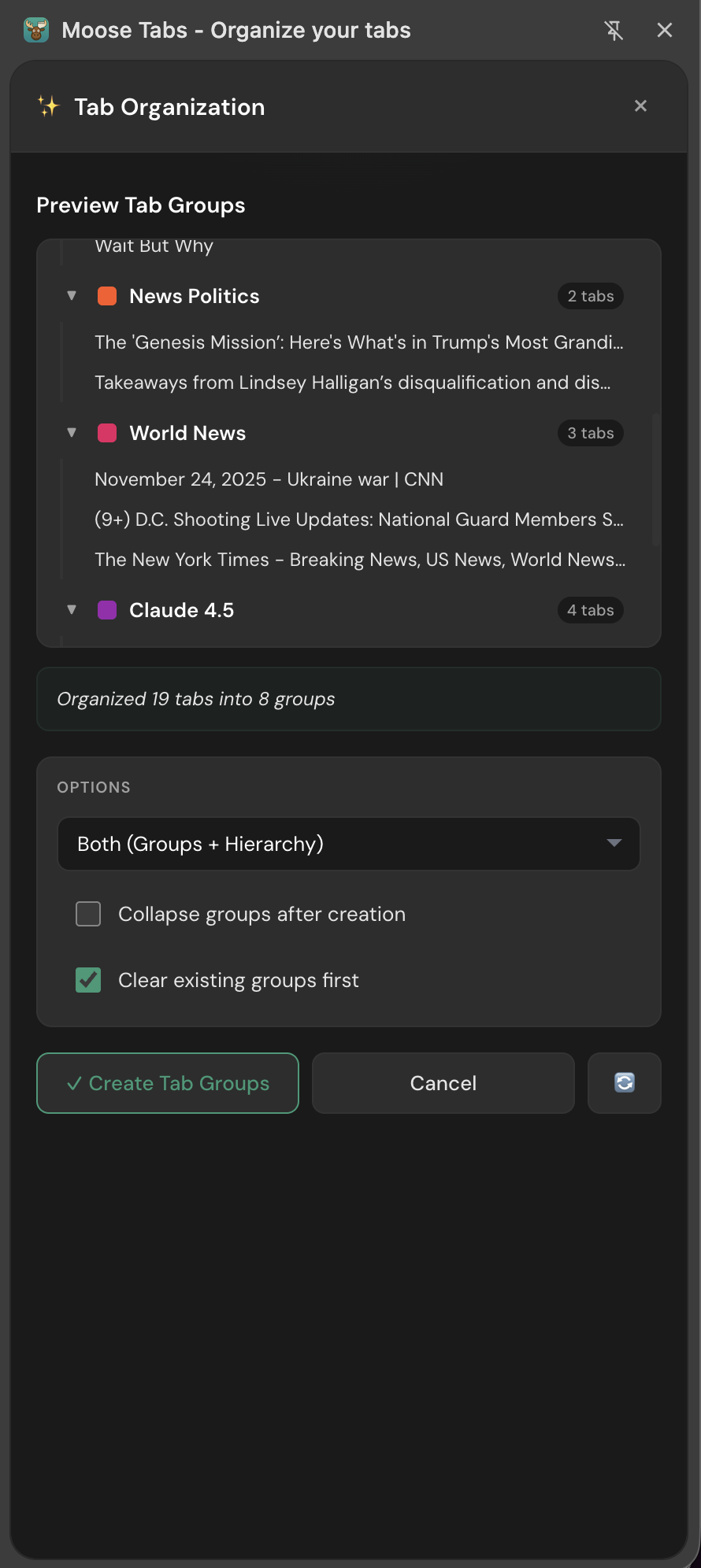Select The New York Times tab entry
Image resolution: width=701 pixels, height=1568 pixels.
(x=360, y=560)
